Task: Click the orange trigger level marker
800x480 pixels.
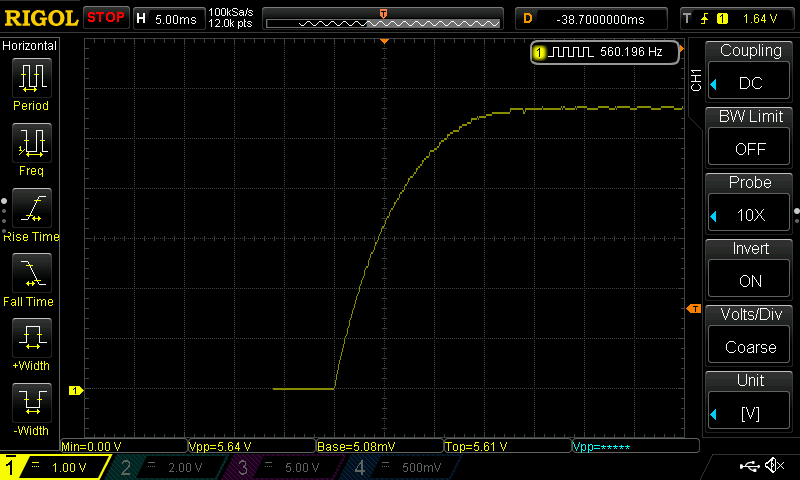Action: [x=693, y=309]
